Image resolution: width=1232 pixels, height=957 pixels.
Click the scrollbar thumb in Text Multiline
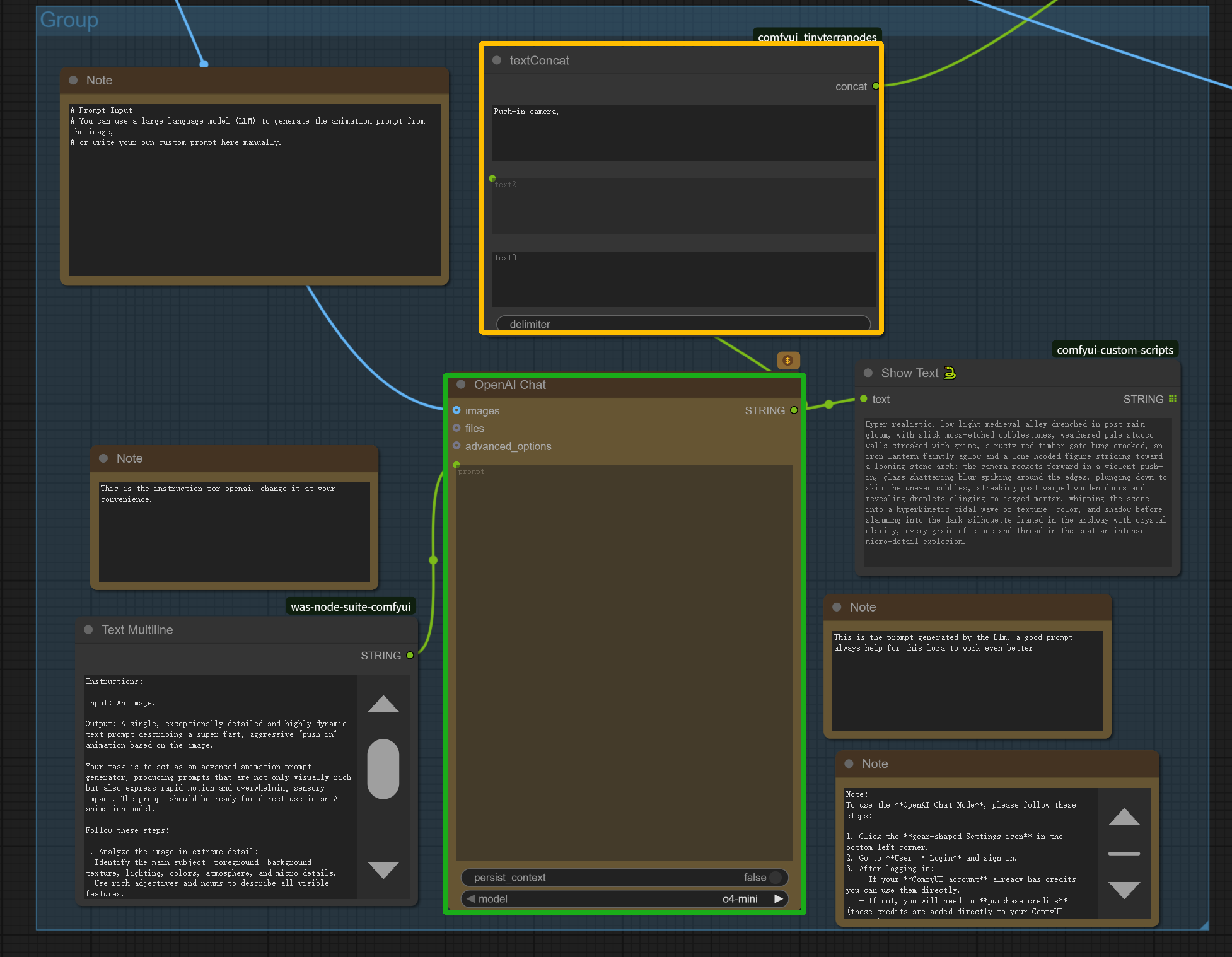point(383,769)
